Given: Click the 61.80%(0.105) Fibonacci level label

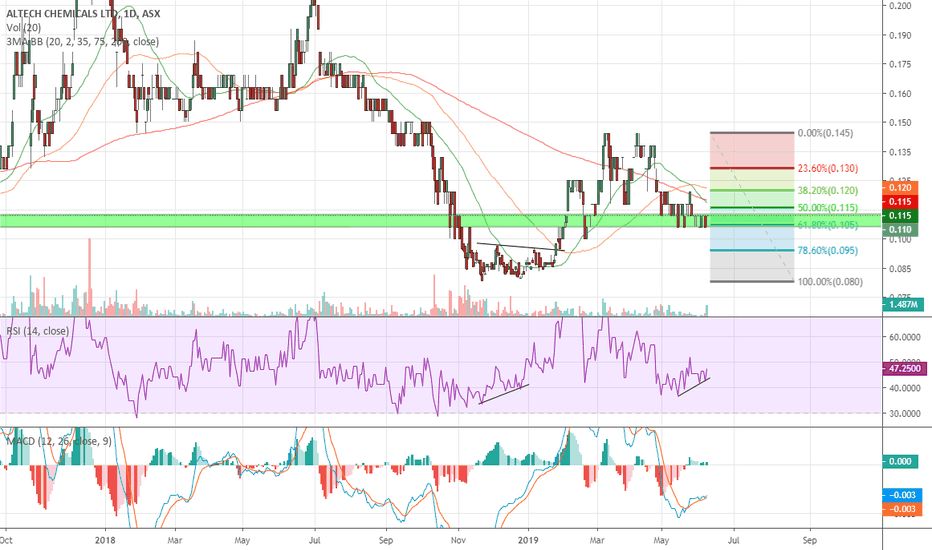Looking at the screenshot, I should pyautogui.click(x=827, y=225).
